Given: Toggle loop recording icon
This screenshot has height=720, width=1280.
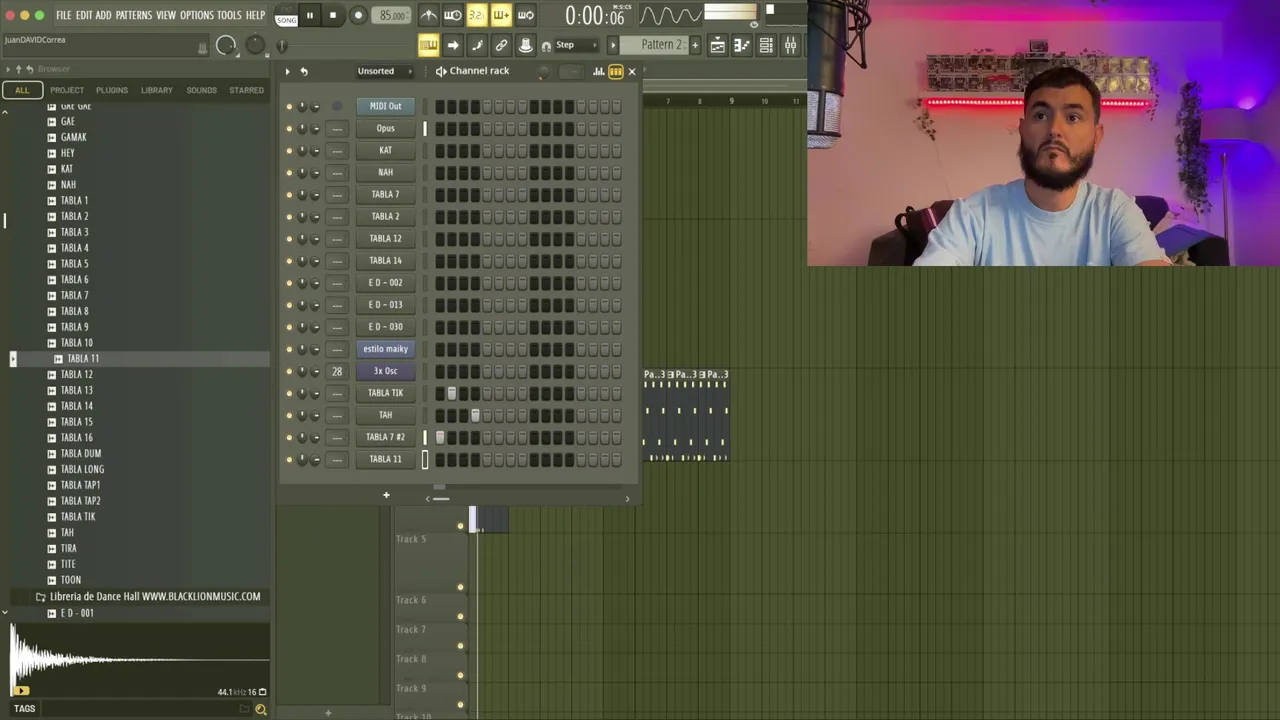Looking at the screenshot, I should click(x=525, y=15).
